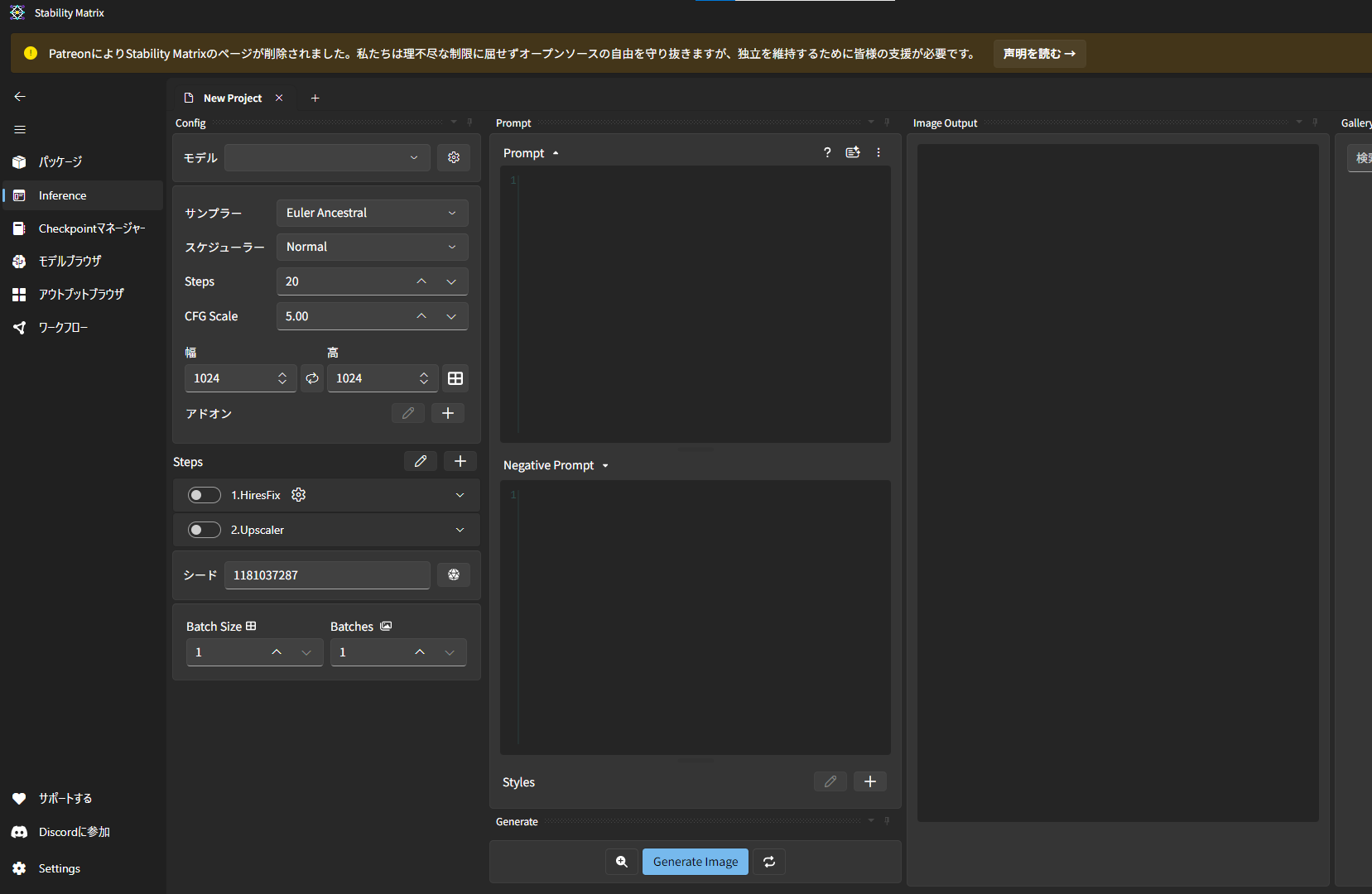Go to Settings in the sidebar
The height and width of the screenshot is (894, 1372).
click(59, 868)
